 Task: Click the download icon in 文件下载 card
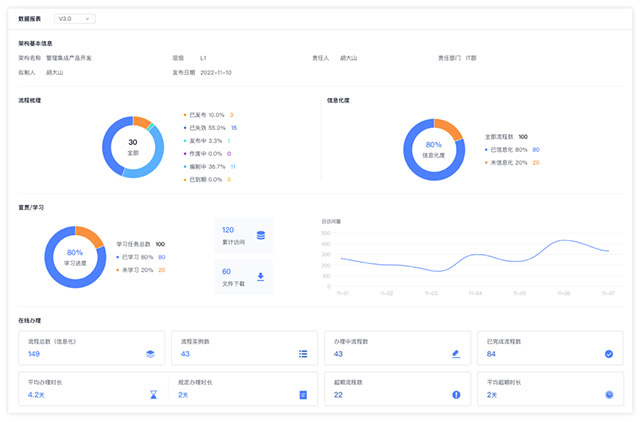click(261, 277)
